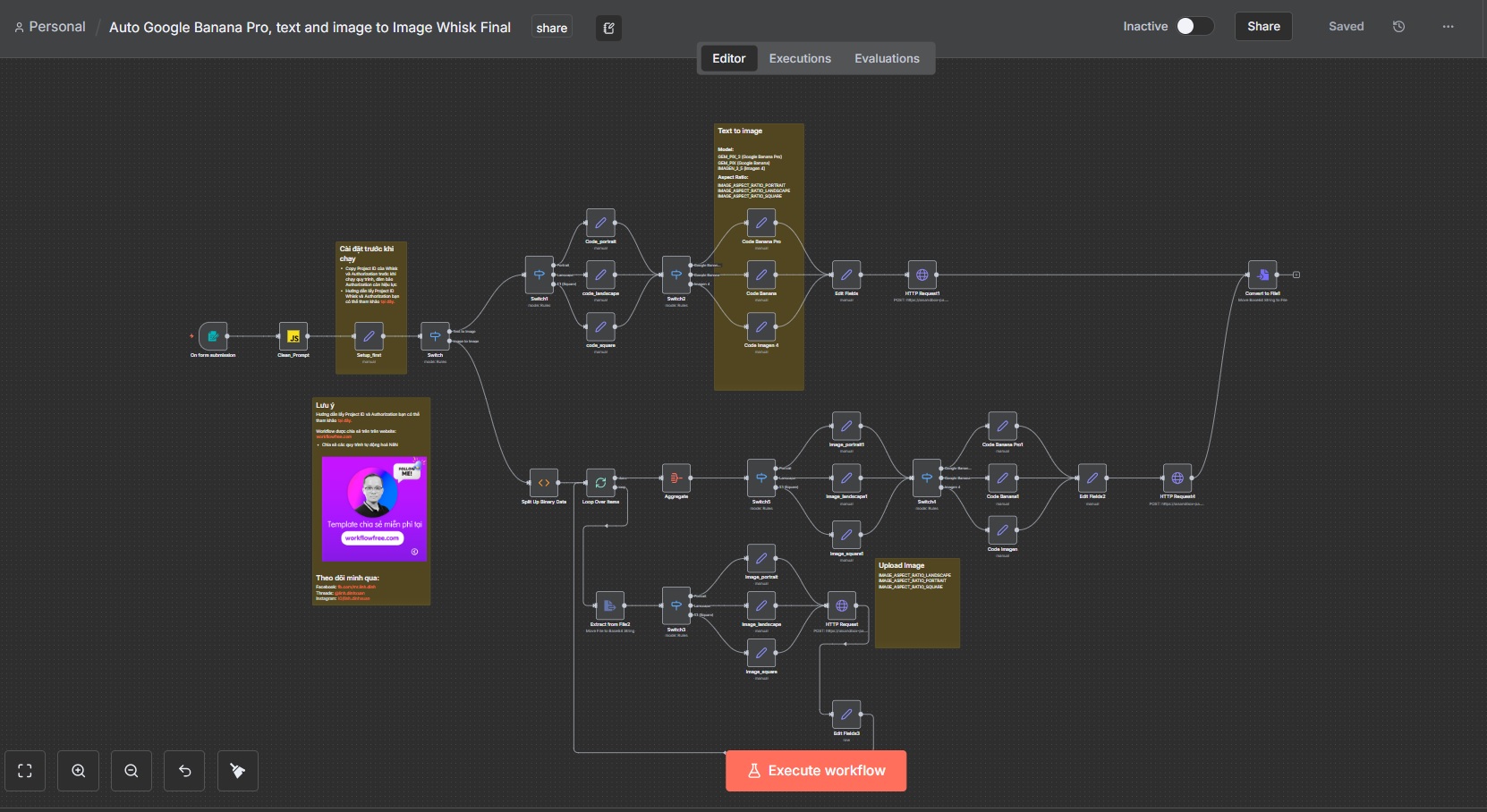The image size is (1487, 812).
Task: Toggle the Inactive workflow switch
Action: [x=1194, y=26]
